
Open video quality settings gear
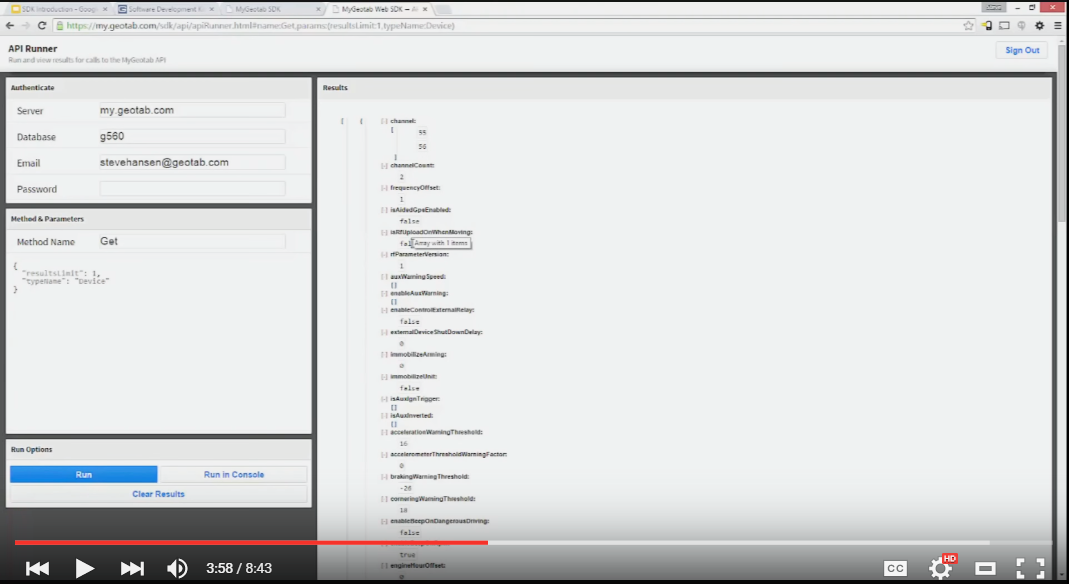tap(940, 568)
